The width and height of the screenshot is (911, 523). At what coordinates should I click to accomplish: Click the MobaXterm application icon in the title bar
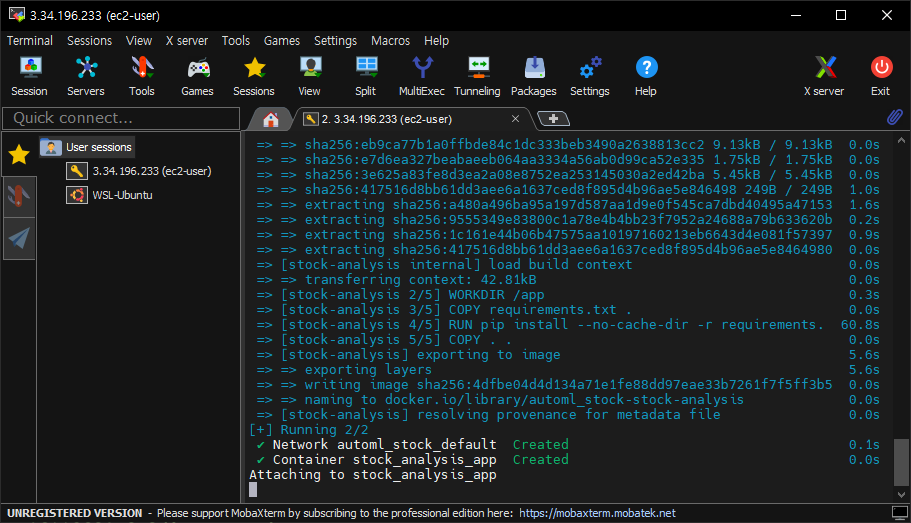[x=16, y=15]
